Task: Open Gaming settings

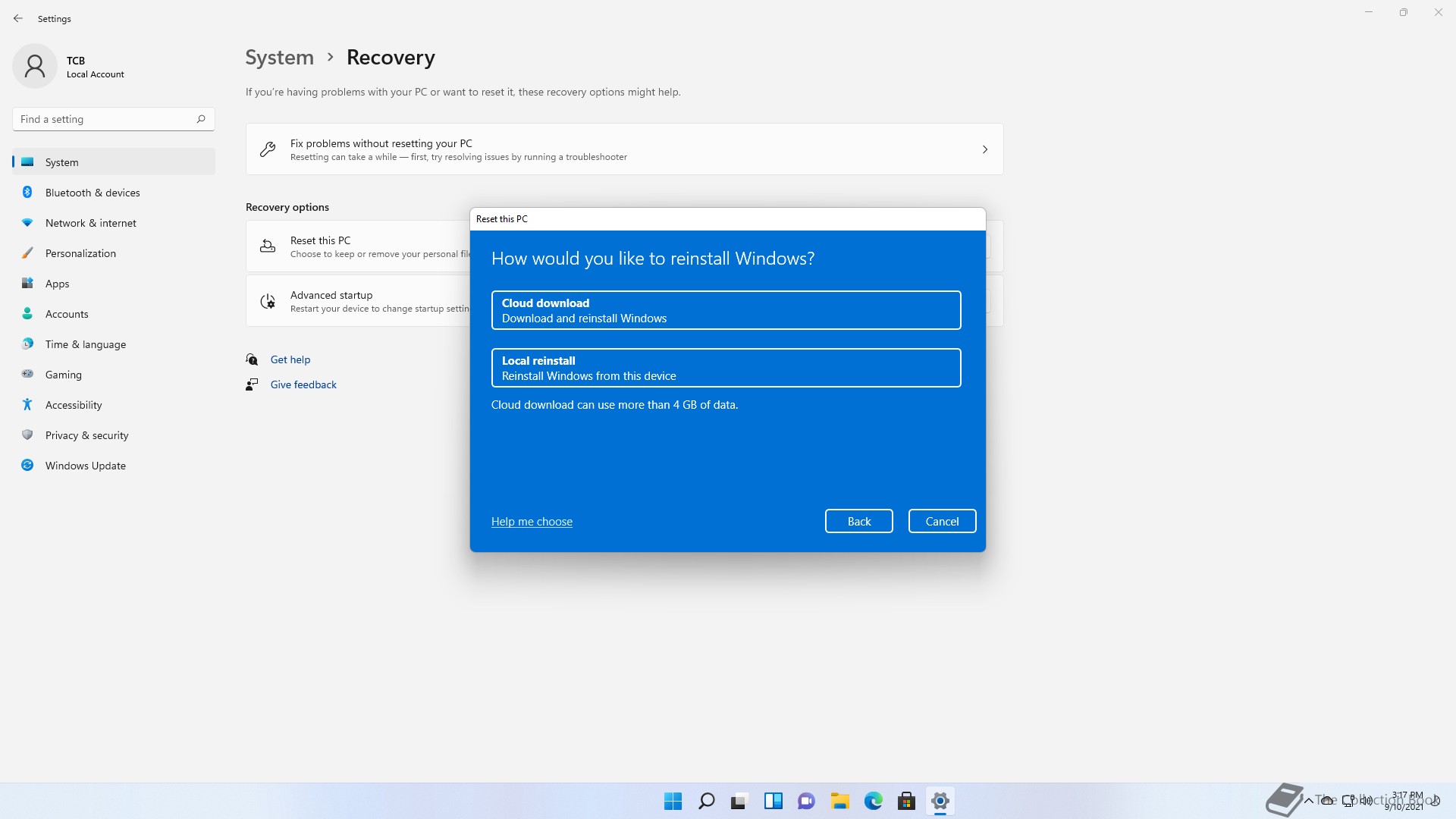Action: pyautogui.click(x=114, y=375)
